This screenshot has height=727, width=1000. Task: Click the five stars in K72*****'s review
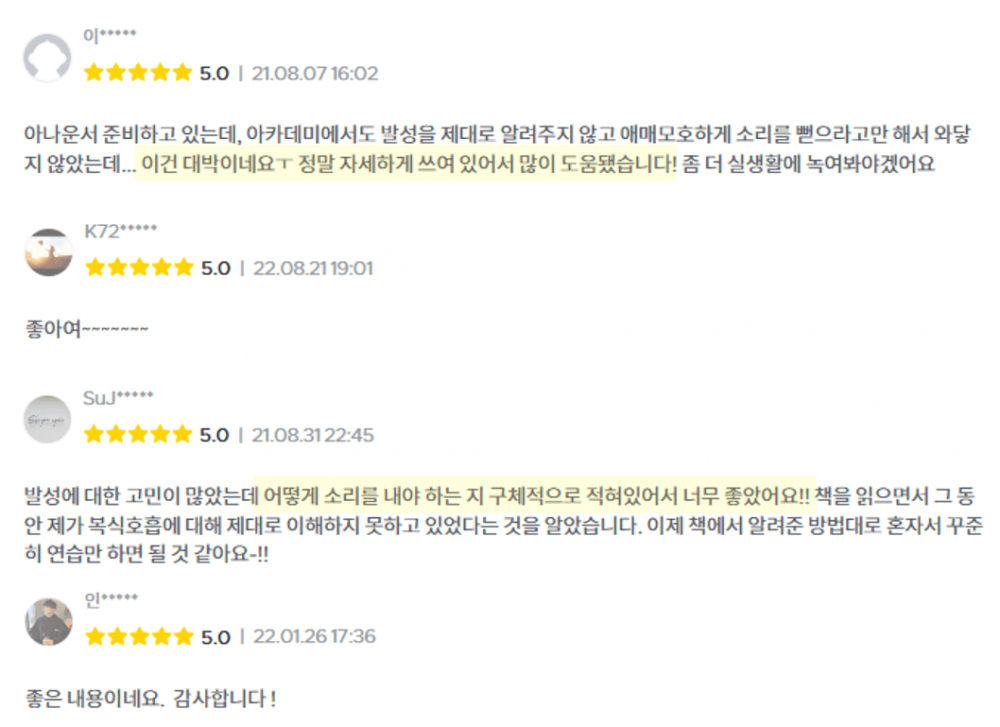[138, 268]
